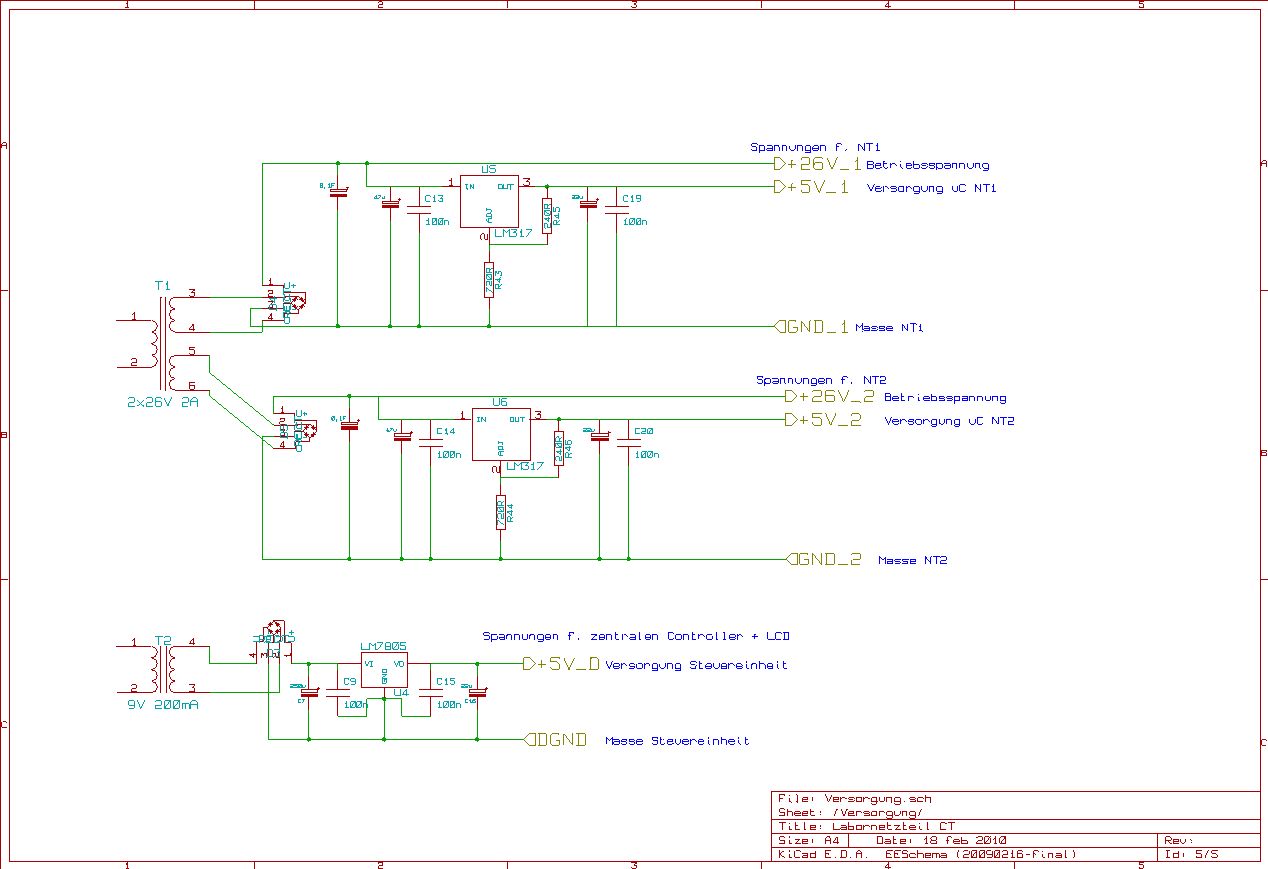Click 'Versorgung uC NT2' text
1268x869 pixels.
(949, 421)
